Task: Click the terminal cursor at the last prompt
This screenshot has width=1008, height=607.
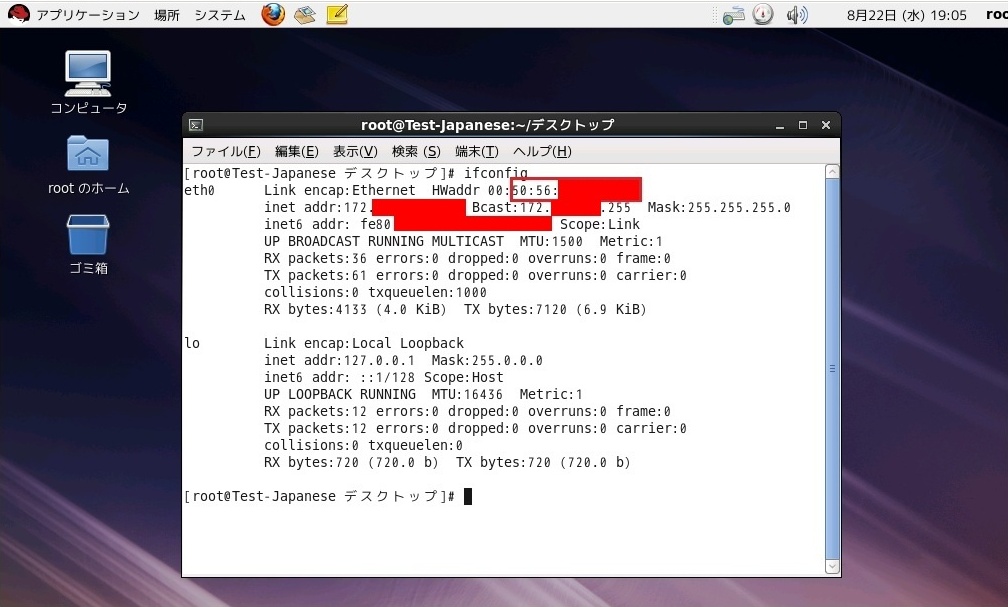Action: 468,496
